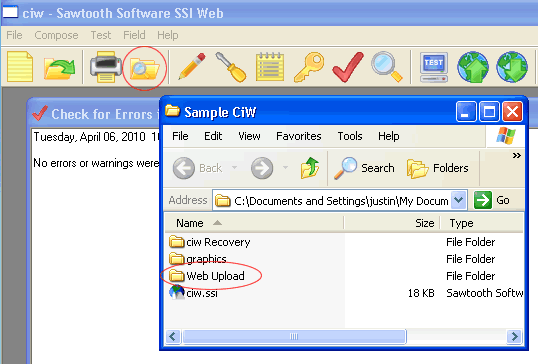Click the scroll left arrow
The image size is (538, 364).
point(173,337)
